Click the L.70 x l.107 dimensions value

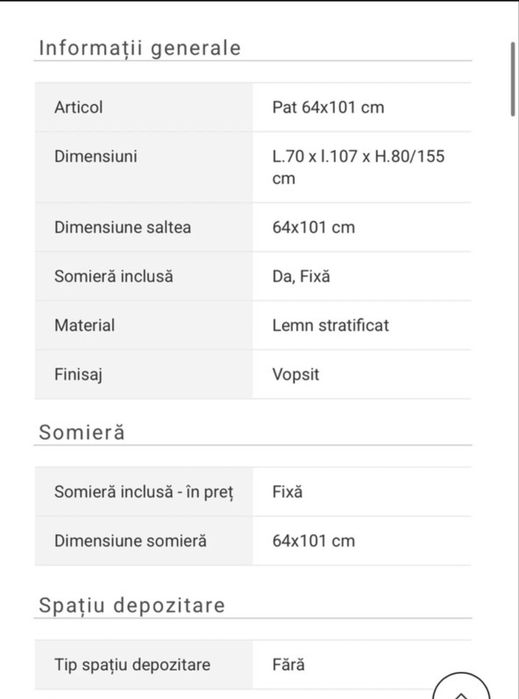coord(358,167)
